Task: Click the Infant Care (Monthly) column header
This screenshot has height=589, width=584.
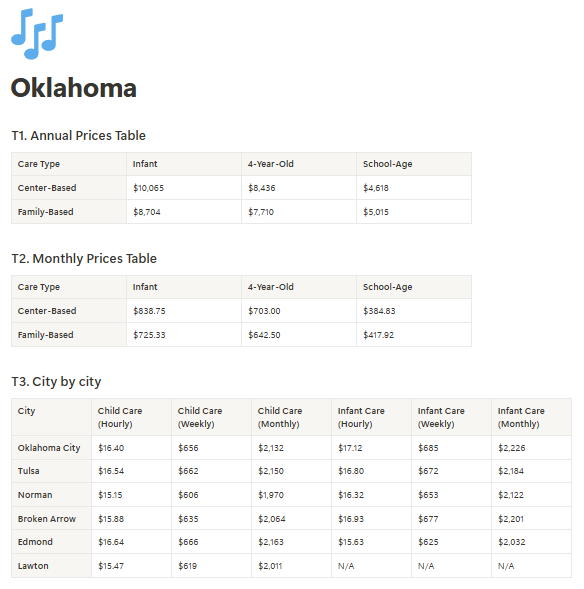Action: click(x=531, y=417)
